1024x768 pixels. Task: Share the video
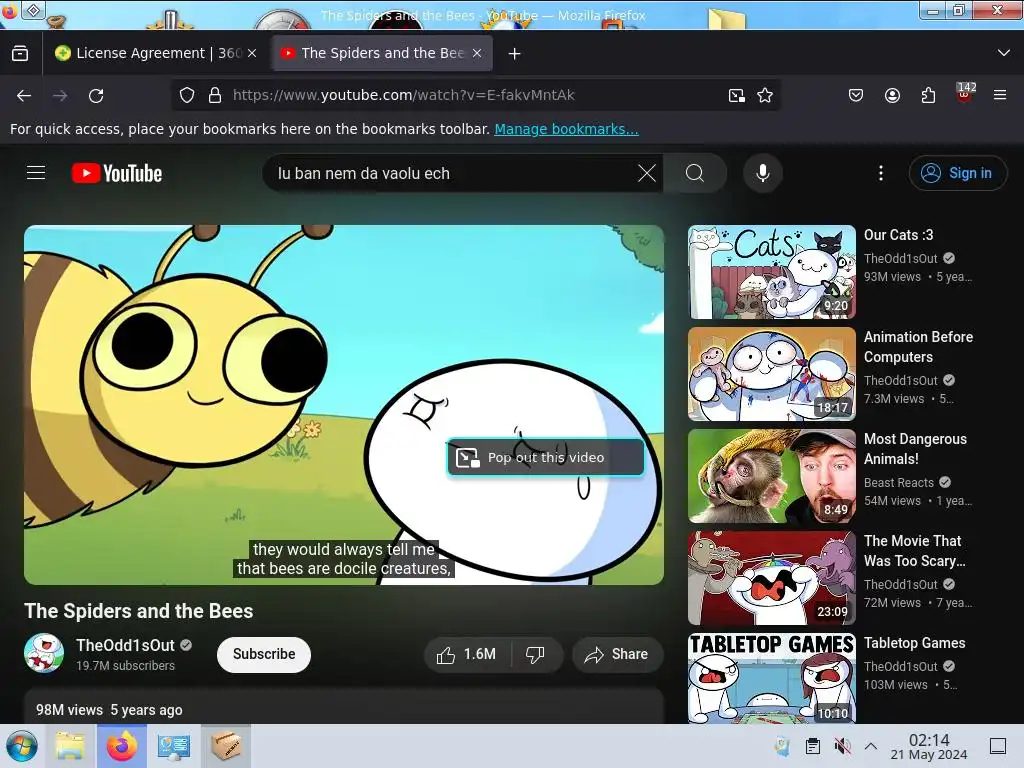click(617, 654)
